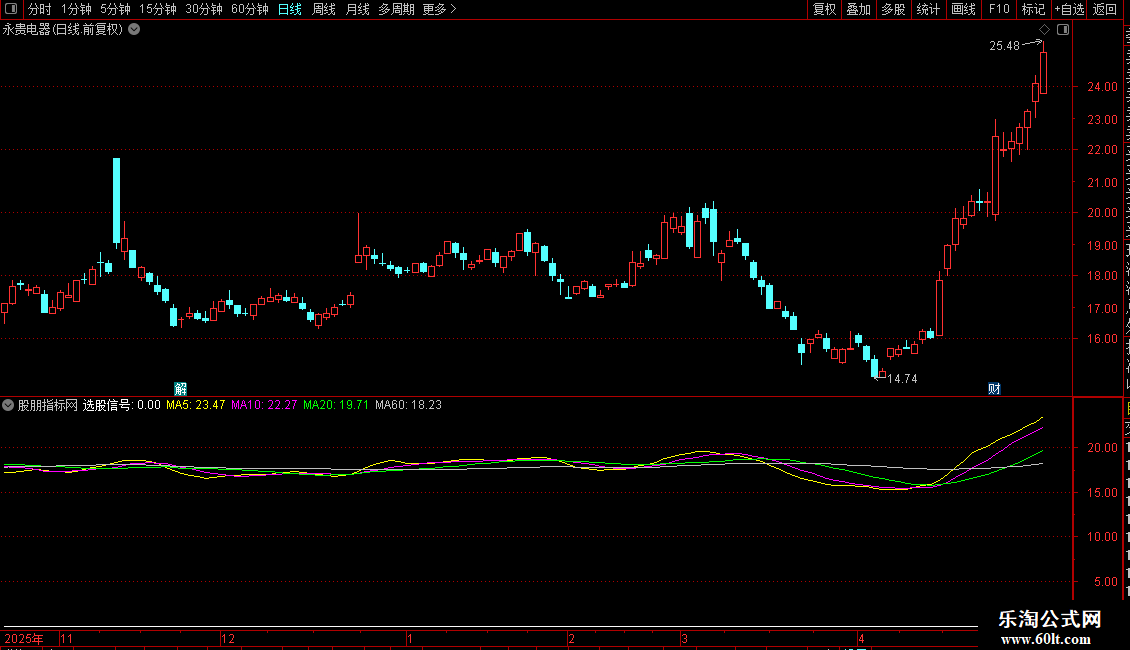Image resolution: width=1130 pixels, height=650 pixels.
Task: Switch to 周线 weekly chart
Action: click(x=324, y=9)
